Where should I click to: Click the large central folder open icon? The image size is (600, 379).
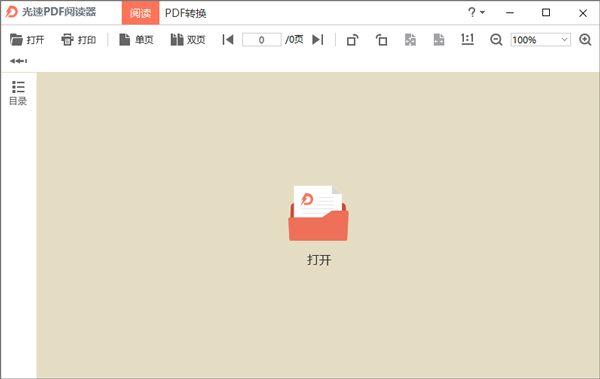(x=318, y=213)
